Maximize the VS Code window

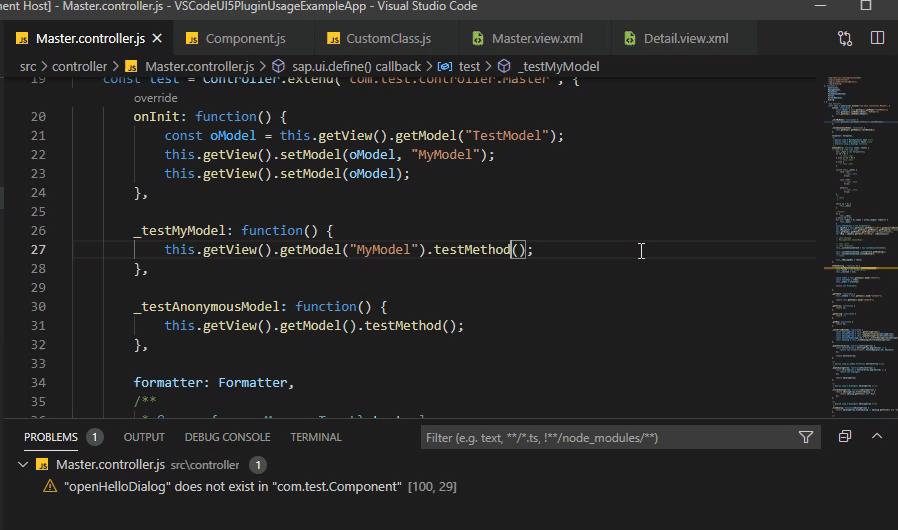866,6
